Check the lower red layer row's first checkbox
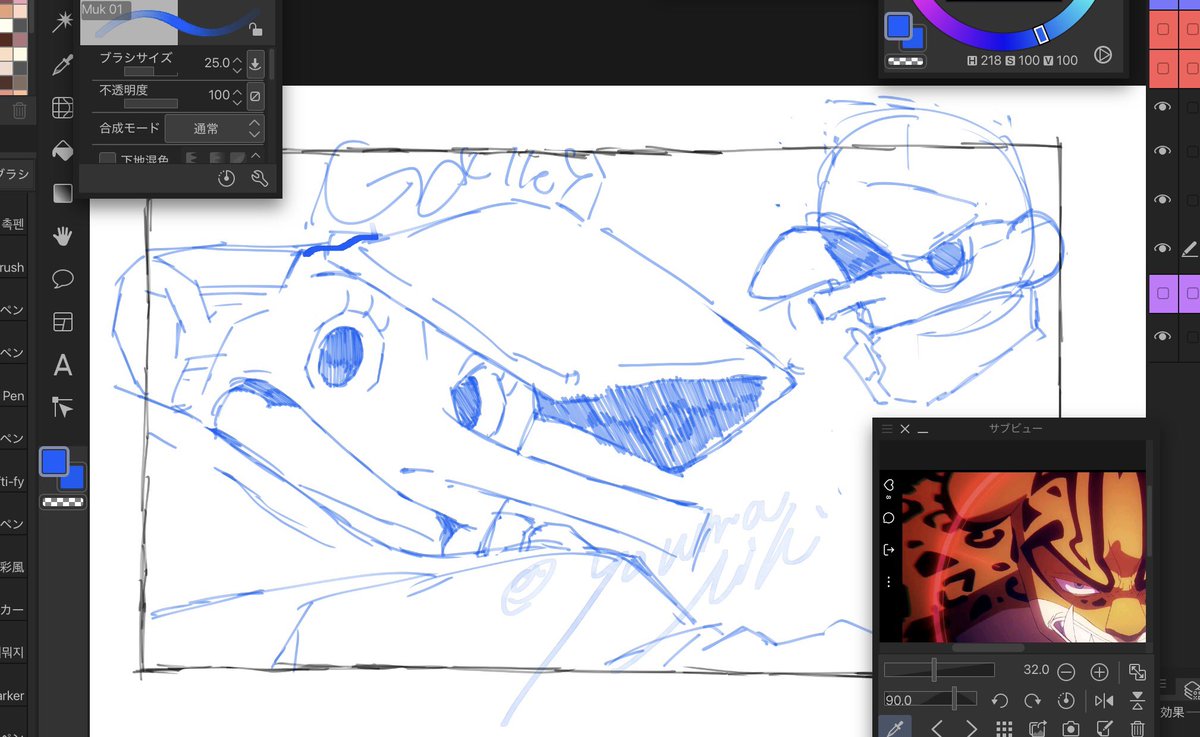1200x737 pixels. pyautogui.click(x=1163, y=68)
